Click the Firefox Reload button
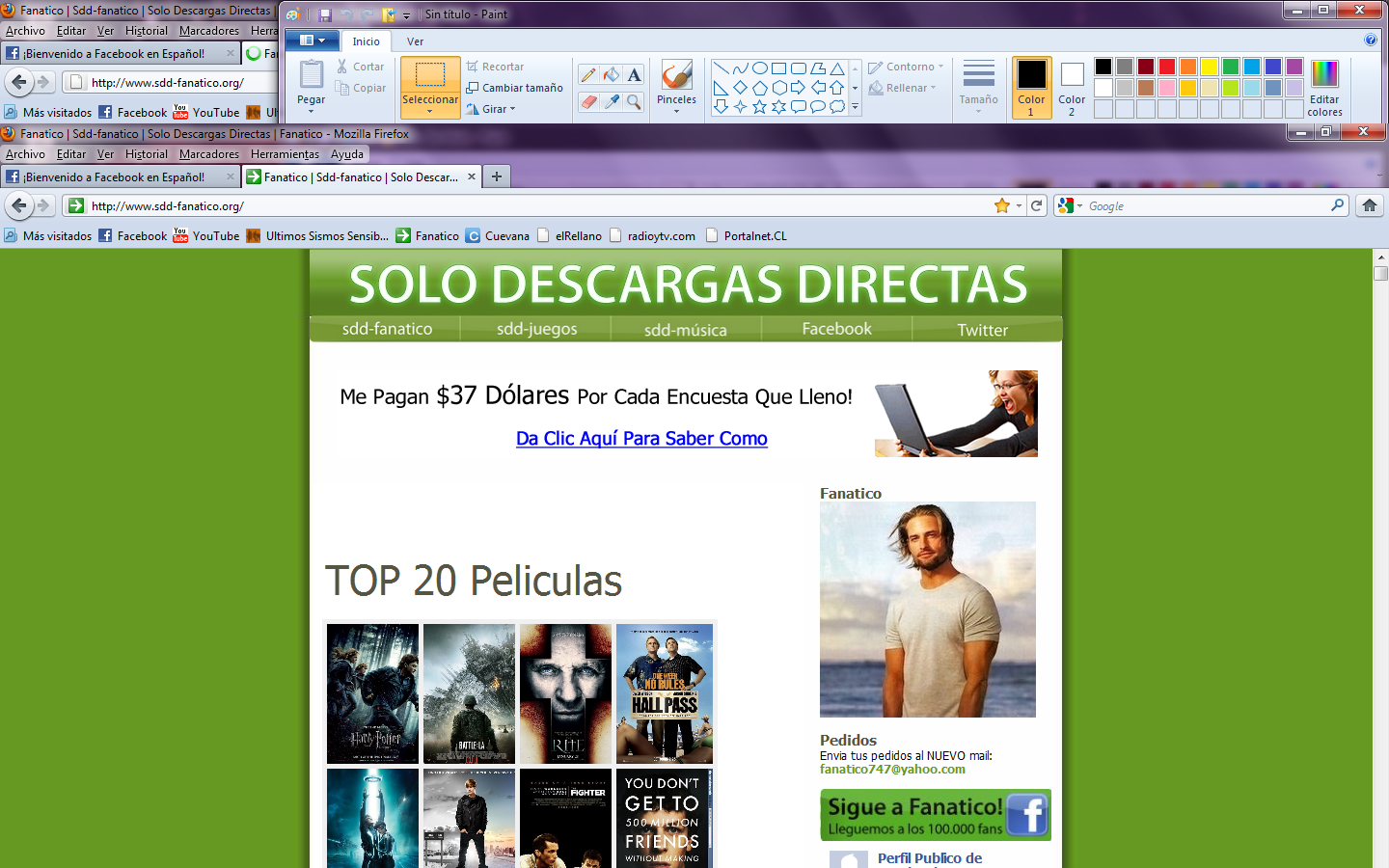This screenshot has width=1389, height=868. [1037, 205]
